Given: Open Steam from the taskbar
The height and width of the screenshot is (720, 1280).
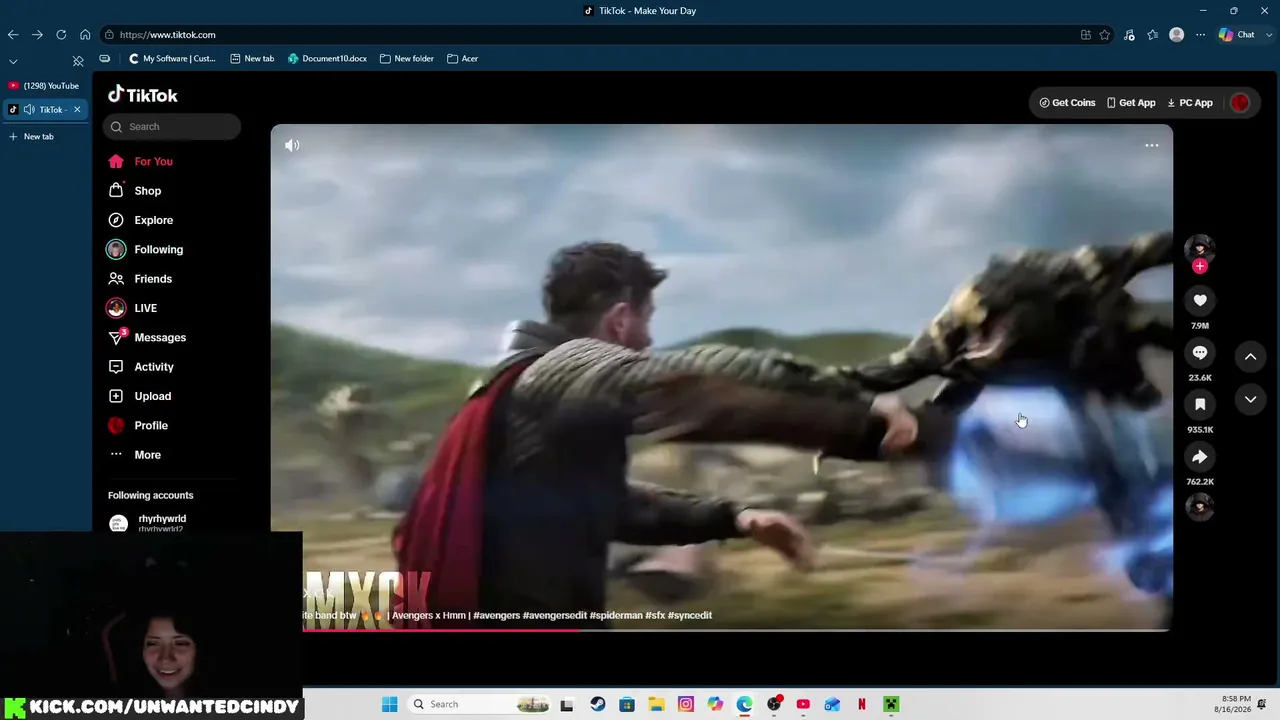Looking at the screenshot, I should click(597, 704).
